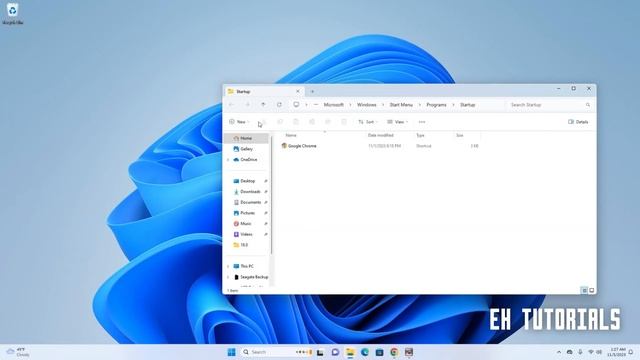
Task: Open the View dropdown
Action: 397,122
